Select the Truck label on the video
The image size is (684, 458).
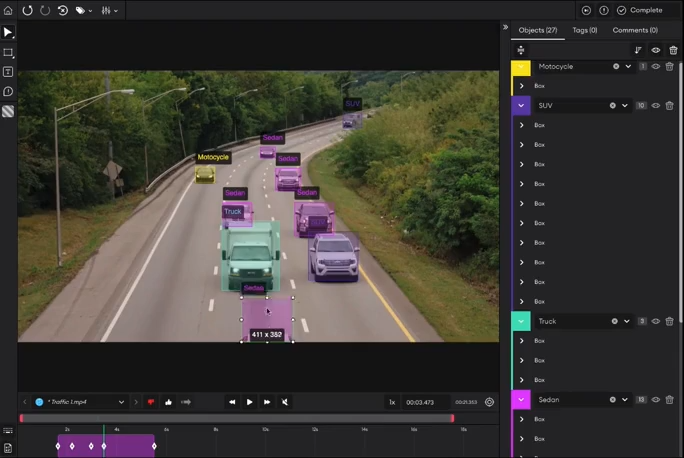tap(233, 212)
